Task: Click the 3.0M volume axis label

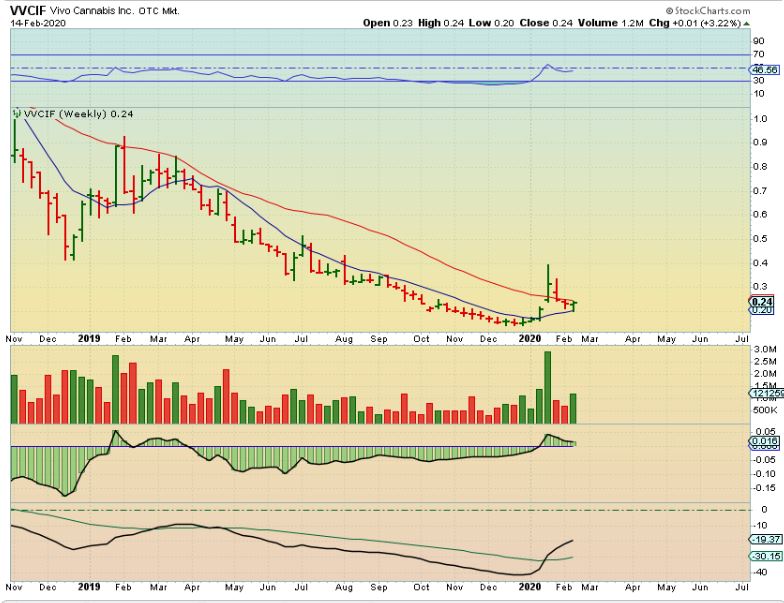Action: 766,349
